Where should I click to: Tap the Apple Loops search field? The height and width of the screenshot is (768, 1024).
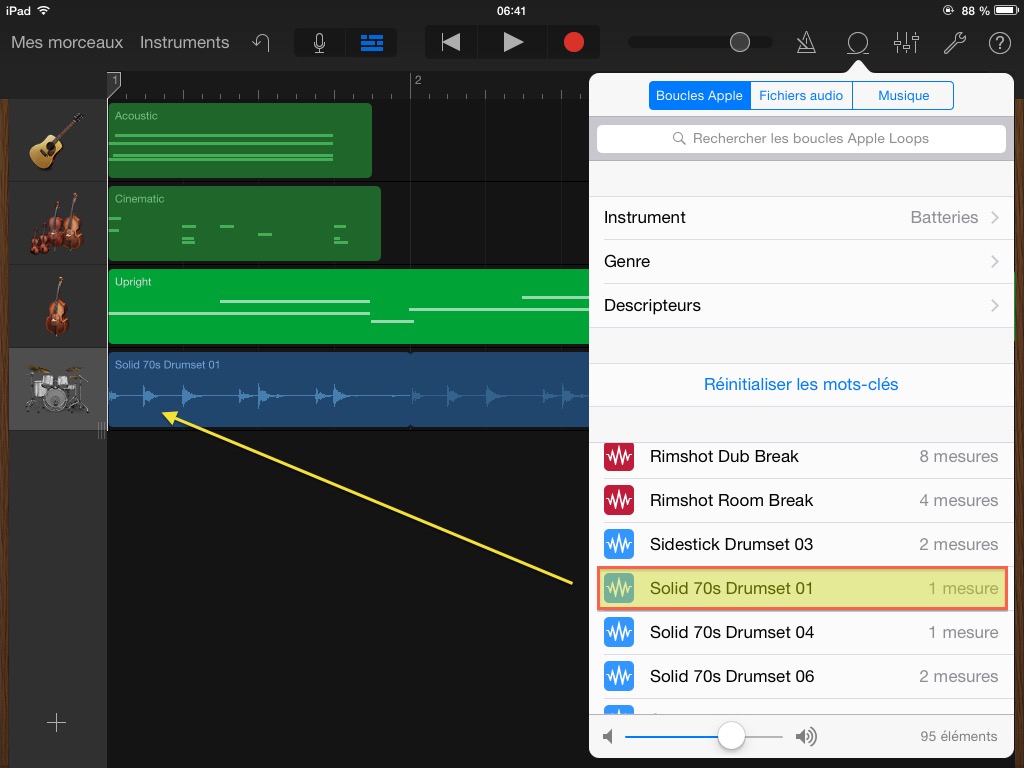801,138
